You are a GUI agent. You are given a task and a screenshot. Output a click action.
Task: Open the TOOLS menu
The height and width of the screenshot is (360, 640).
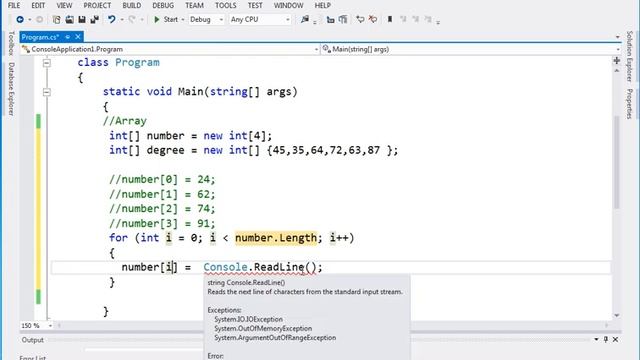[x=226, y=5]
